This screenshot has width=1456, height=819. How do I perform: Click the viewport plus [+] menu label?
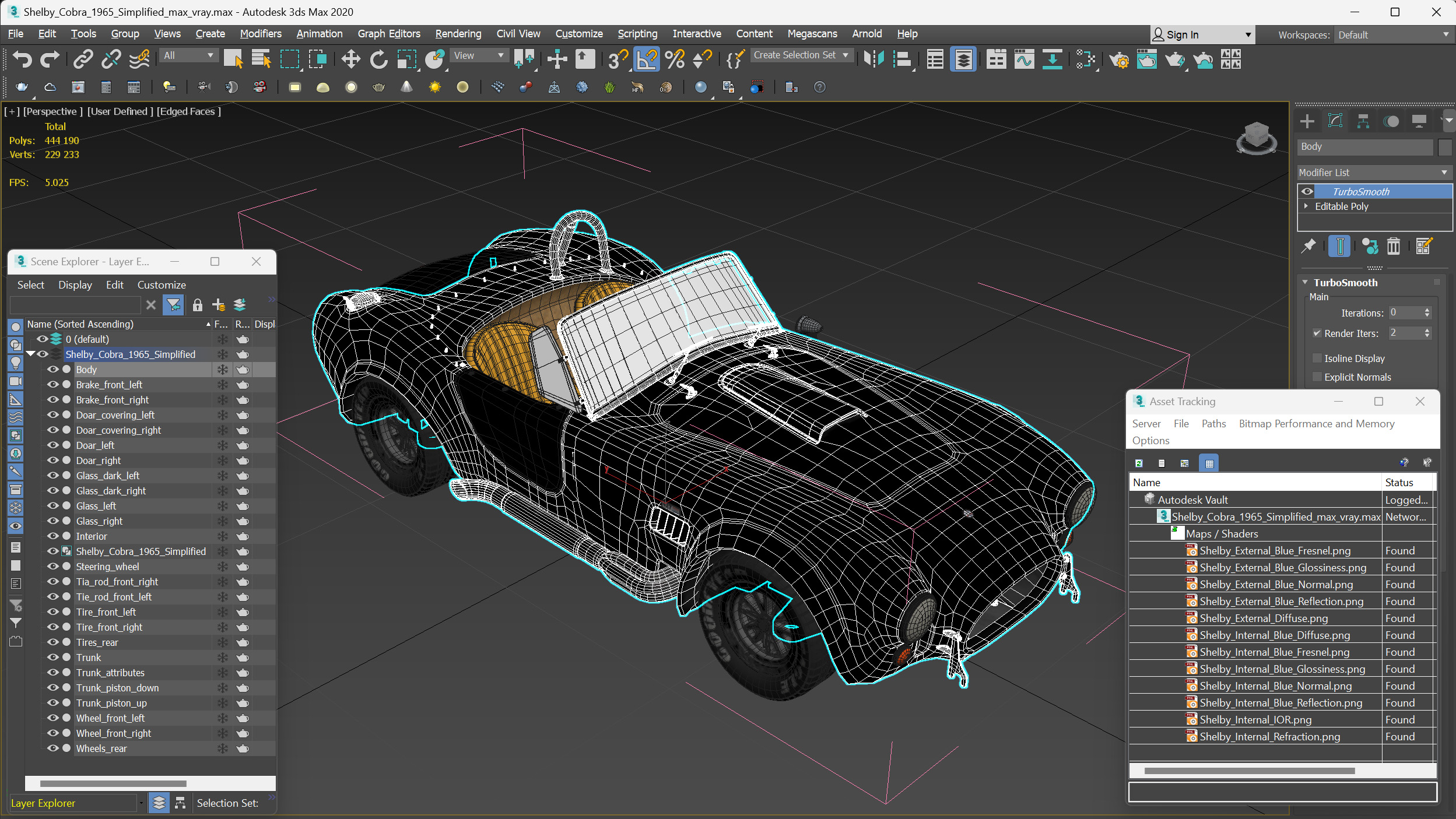(12, 111)
